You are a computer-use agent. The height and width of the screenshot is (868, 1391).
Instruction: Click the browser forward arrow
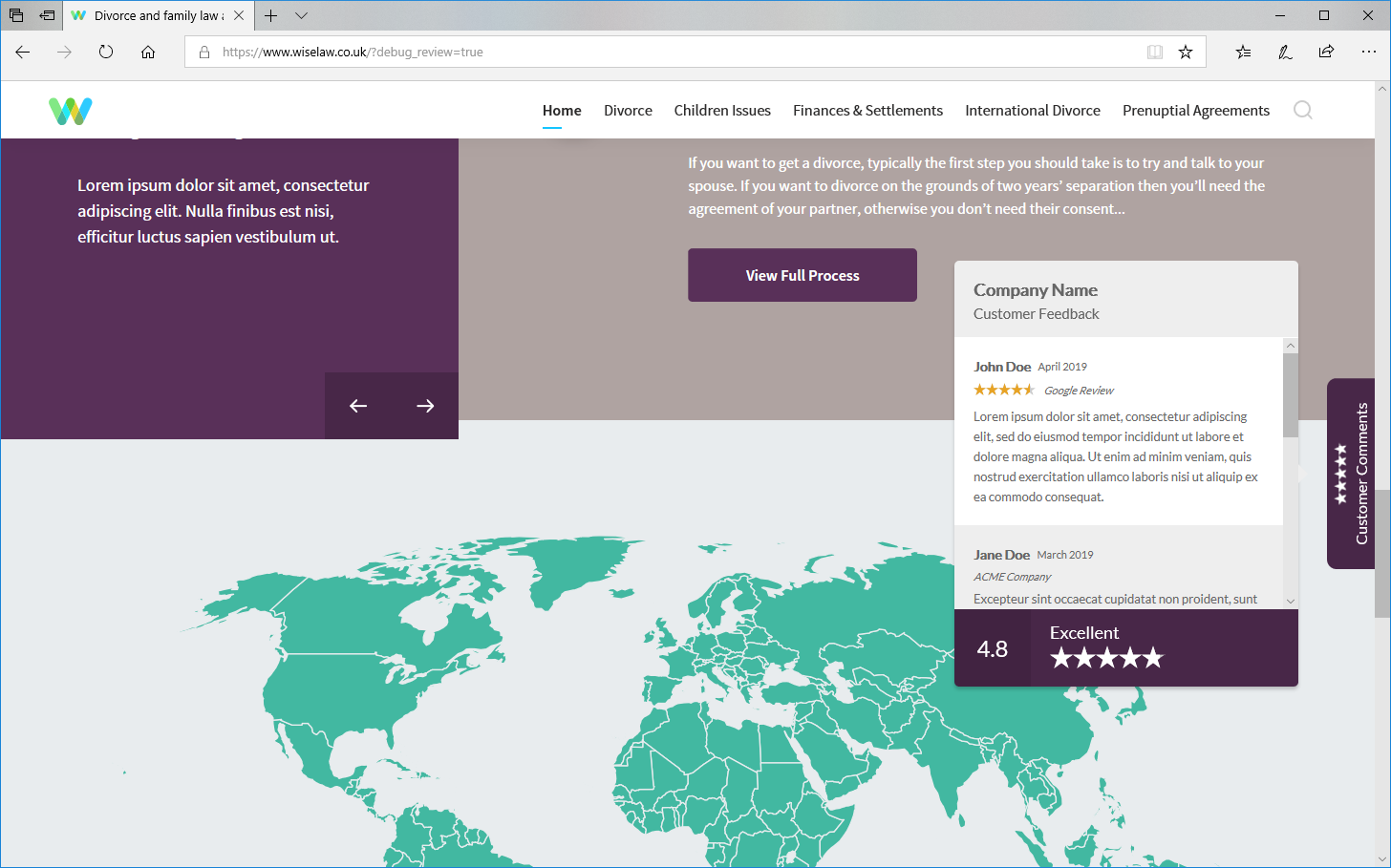(x=64, y=52)
